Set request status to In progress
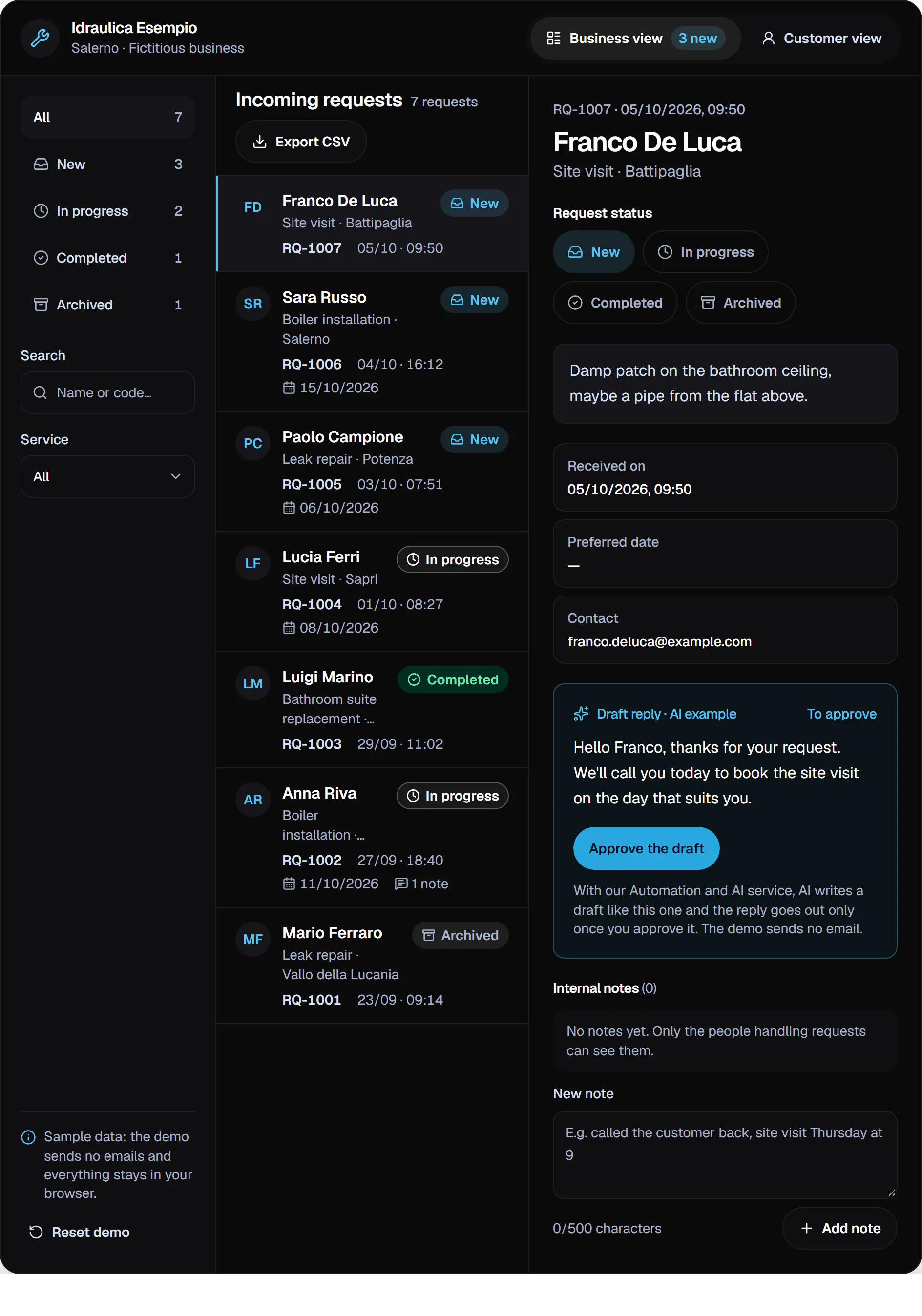922x1316 pixels. coord(705,252)
